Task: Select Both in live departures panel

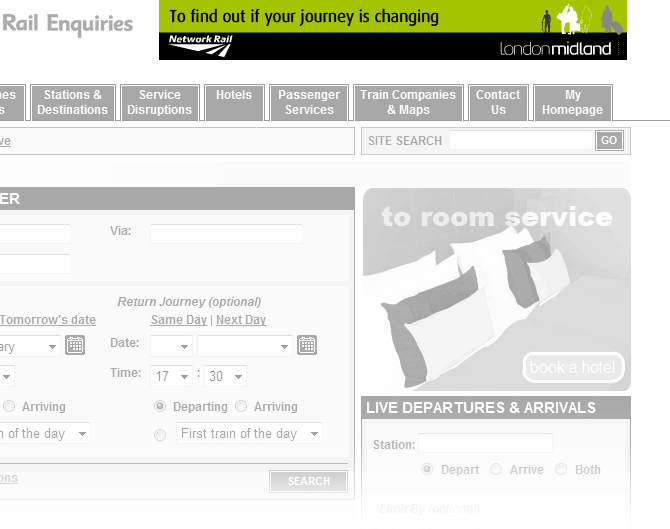Action: tap(561, 469)
